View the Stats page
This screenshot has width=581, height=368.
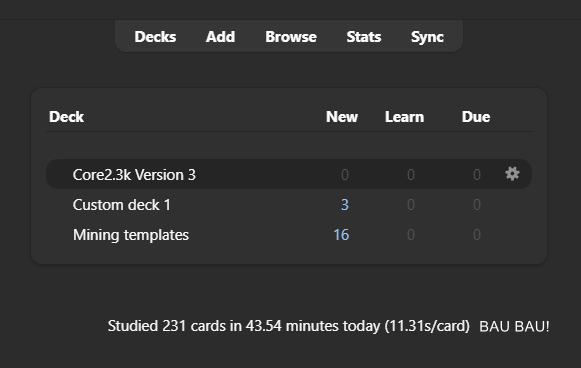coord(364,37)
